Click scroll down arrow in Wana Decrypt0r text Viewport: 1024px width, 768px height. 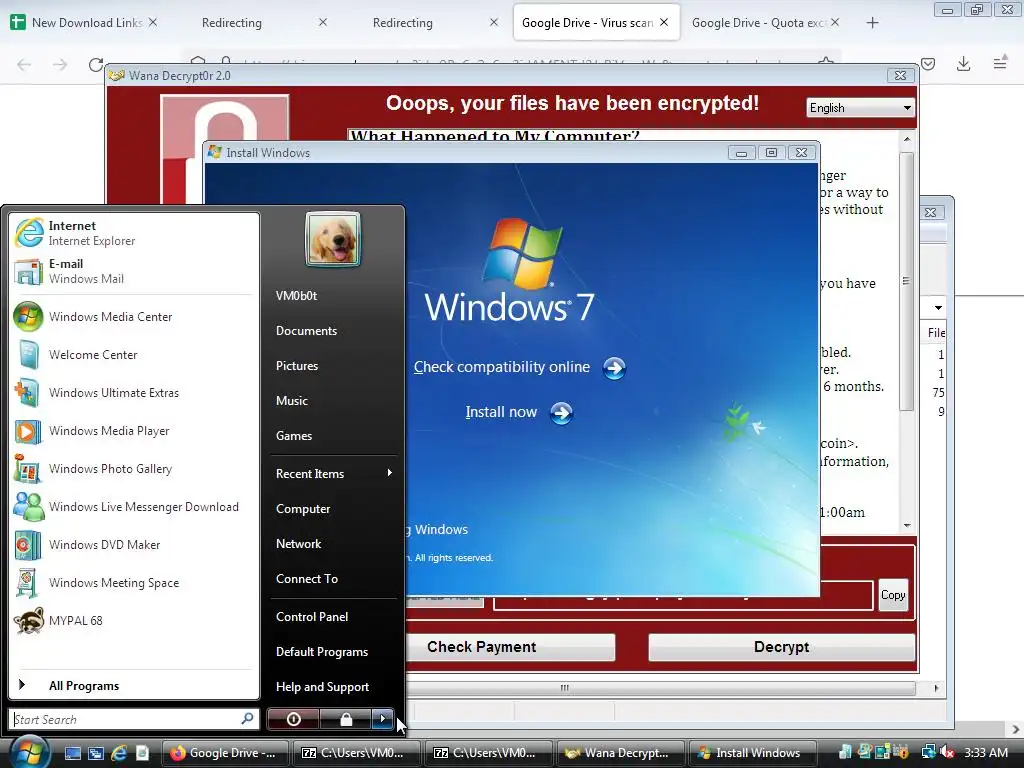906,525
